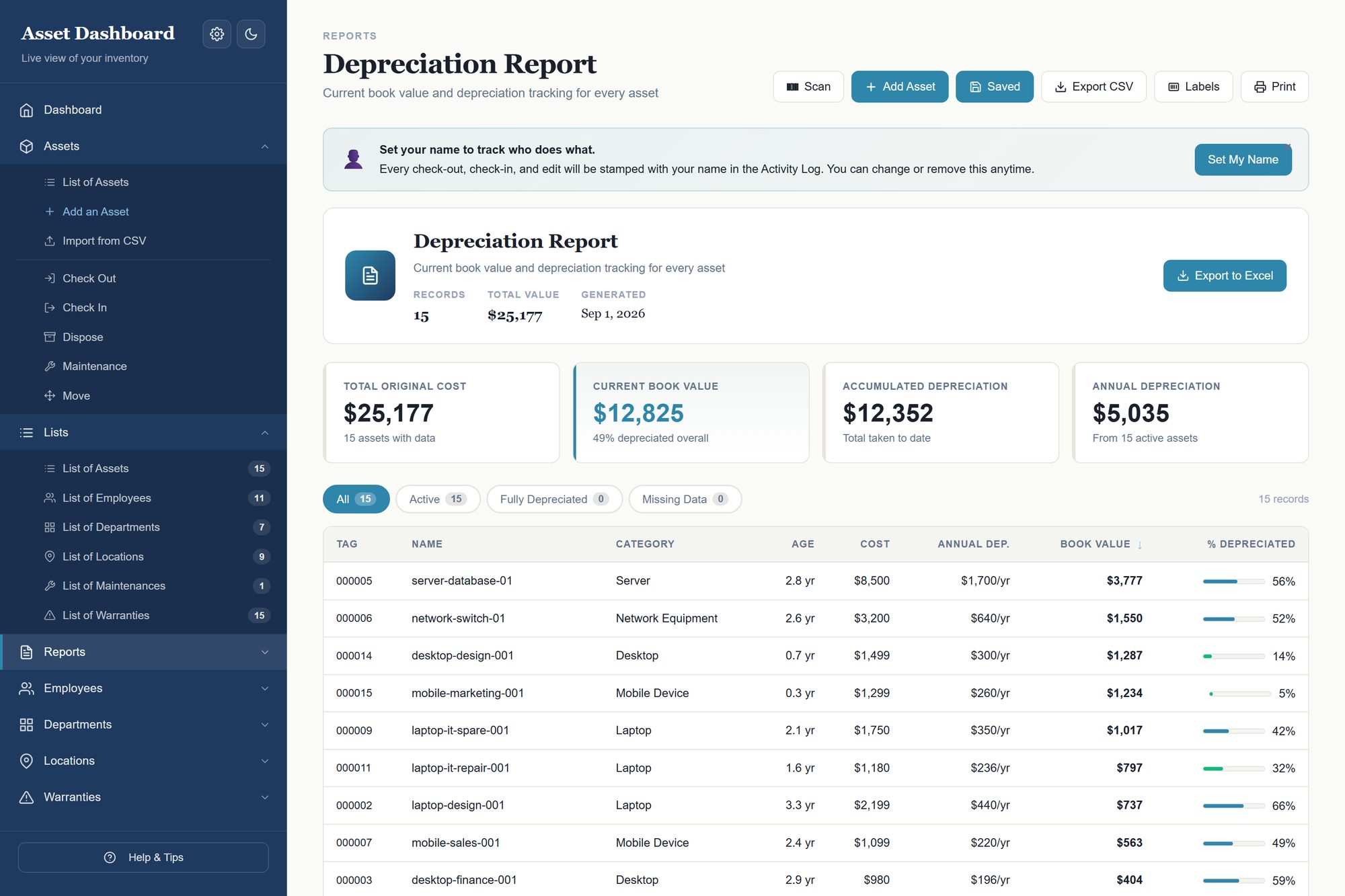This screenshot has width=1345, height=896.
Task: Click the Saved button
Action: click(x=995, y=87)
